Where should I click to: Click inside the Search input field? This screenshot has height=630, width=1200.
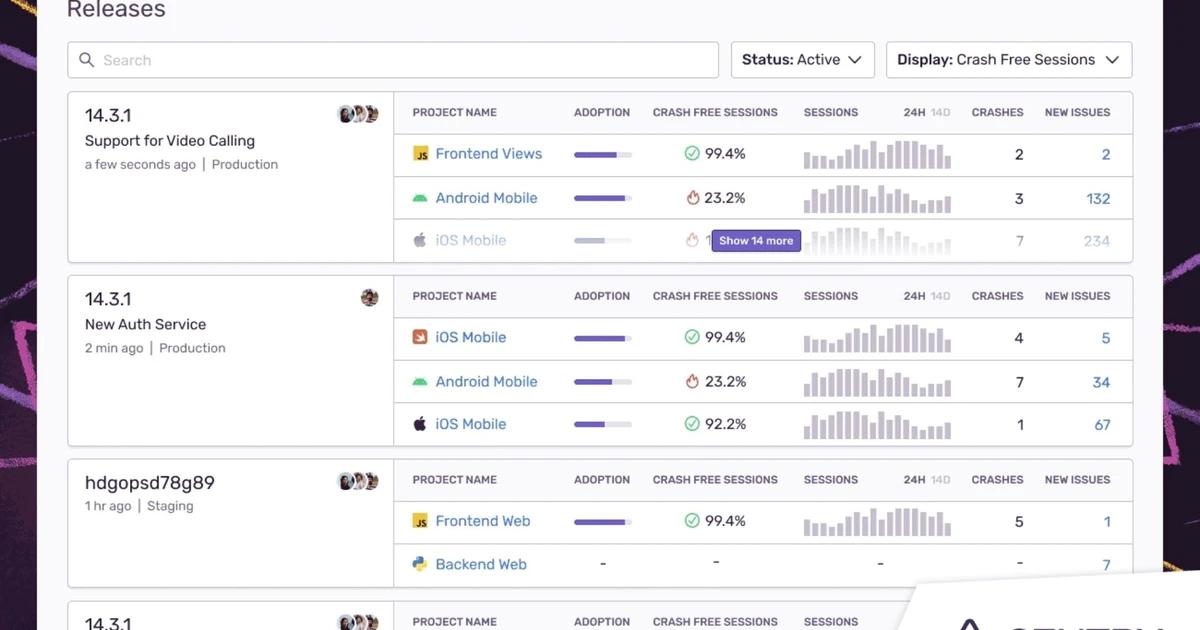coord(300,60)
